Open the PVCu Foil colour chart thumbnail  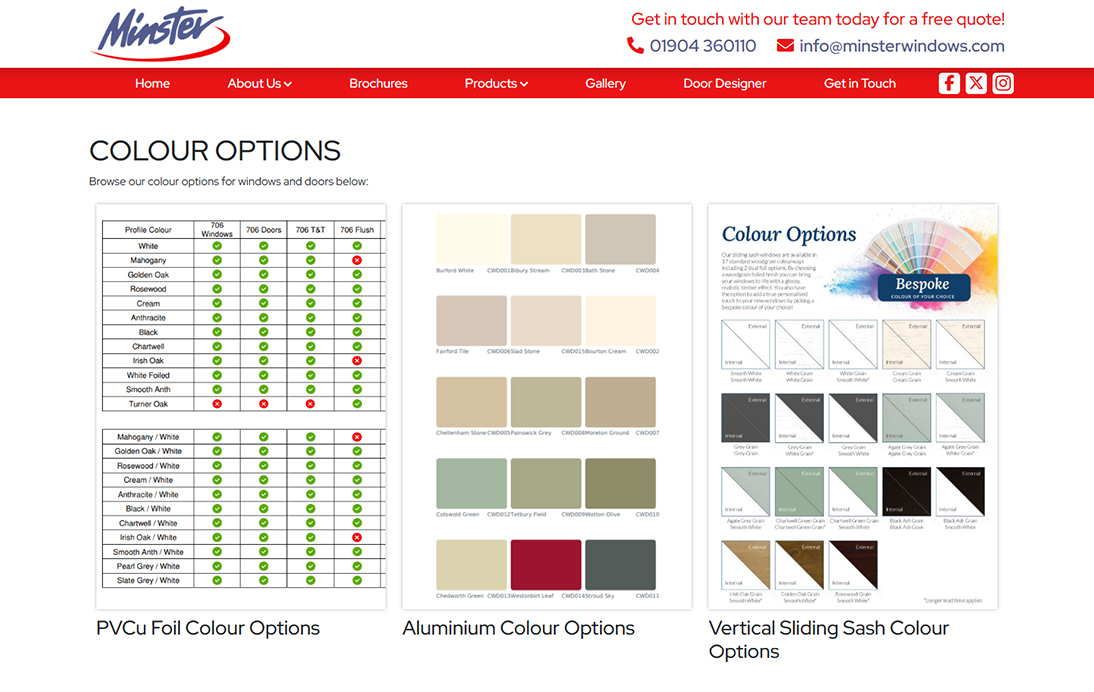coord(241,406)
